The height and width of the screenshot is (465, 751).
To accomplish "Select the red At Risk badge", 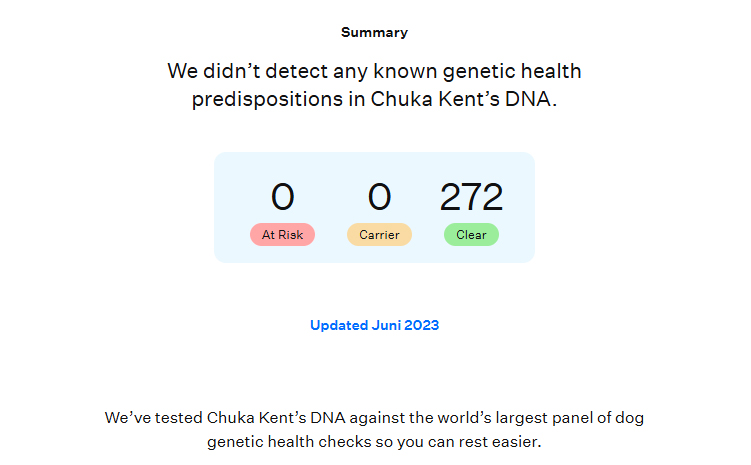I will tap(282, 235).
